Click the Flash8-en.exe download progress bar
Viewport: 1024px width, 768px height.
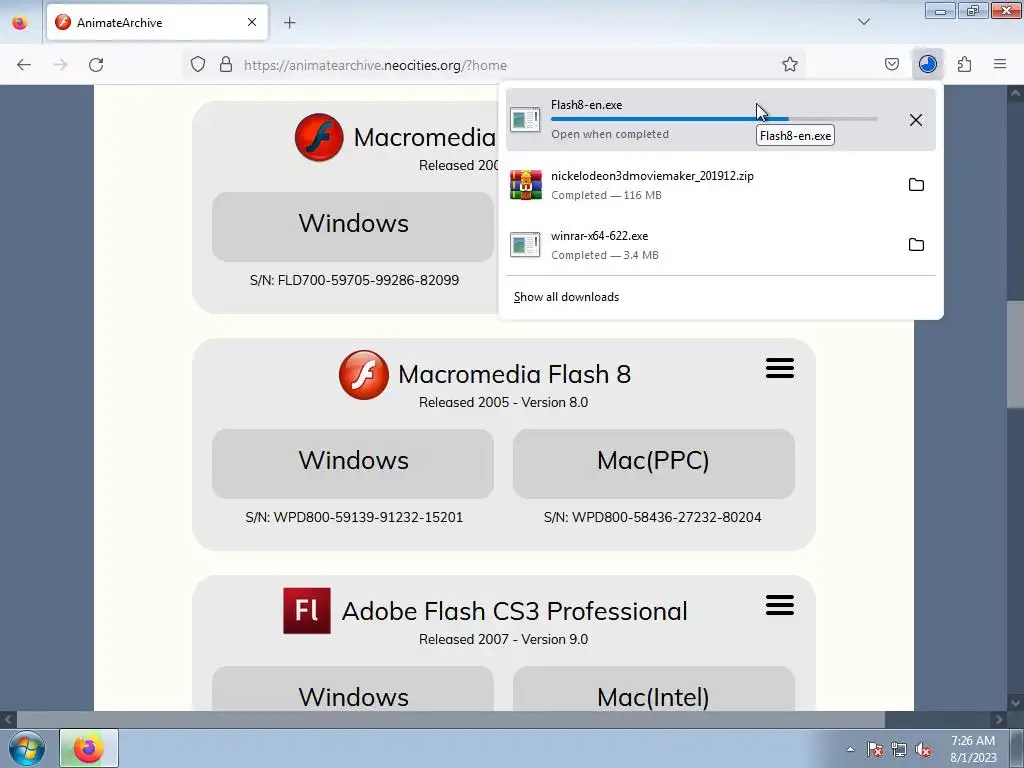coord(714,119)
